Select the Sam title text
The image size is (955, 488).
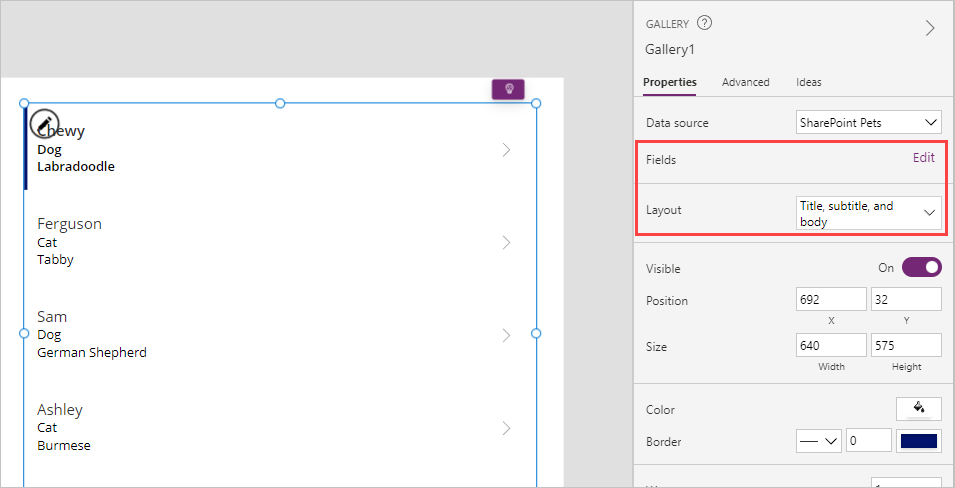[52, 317]
